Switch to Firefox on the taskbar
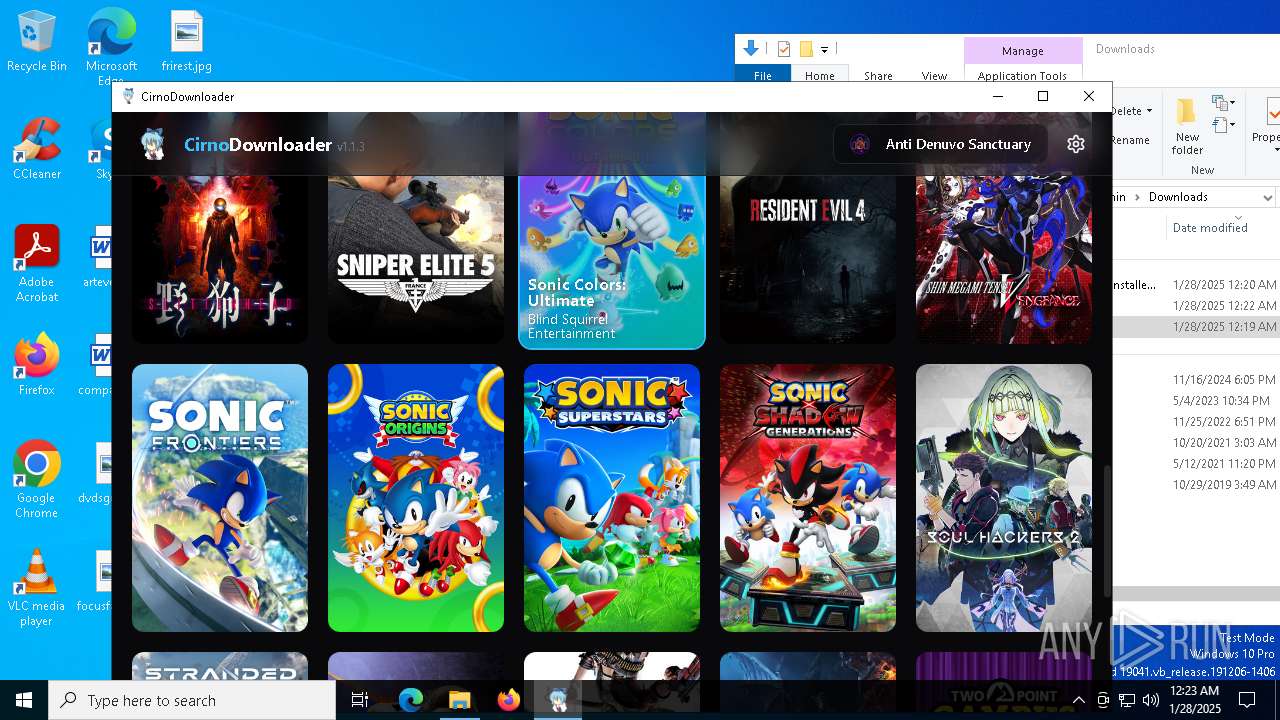 pos(509,700)
